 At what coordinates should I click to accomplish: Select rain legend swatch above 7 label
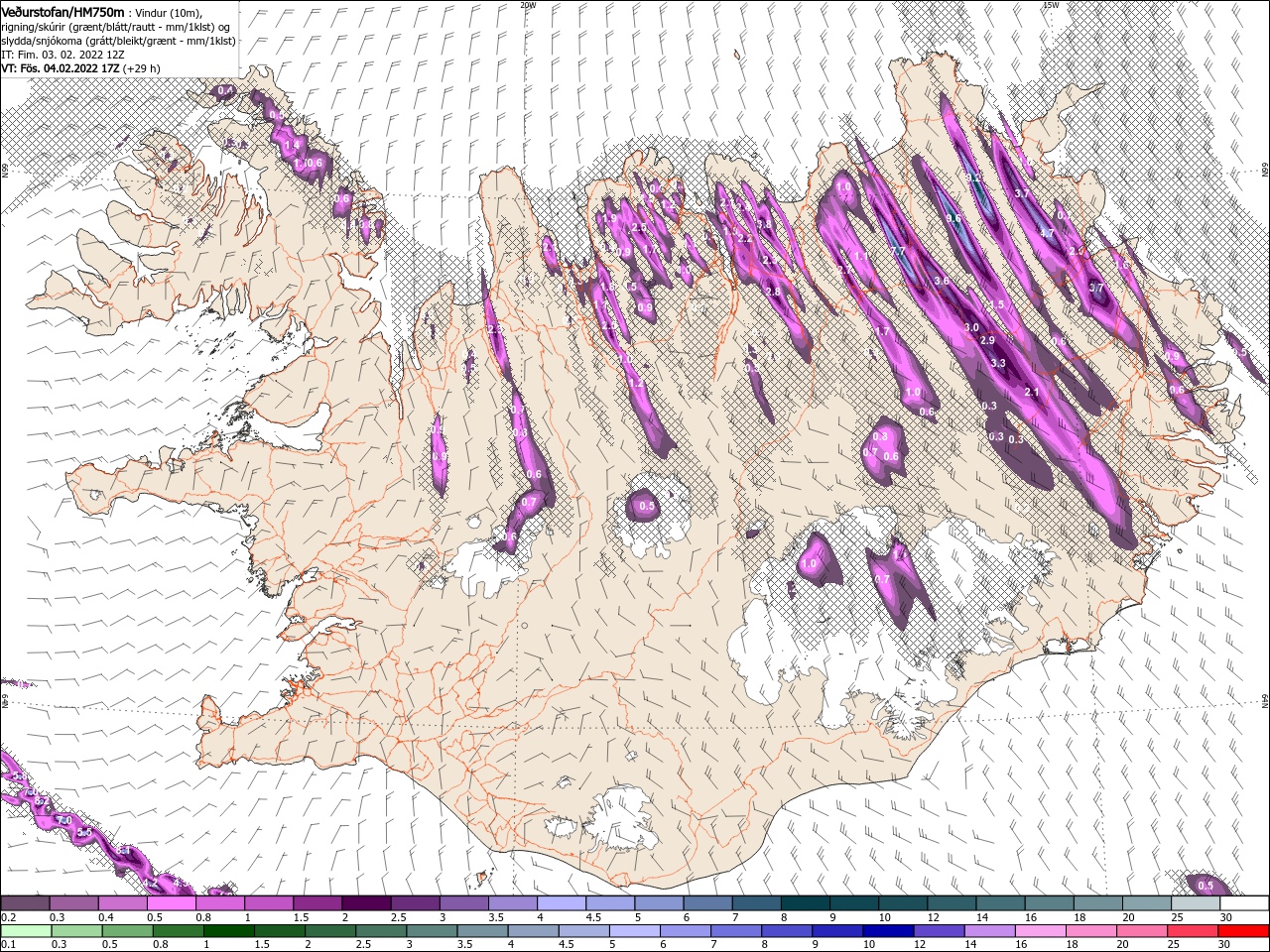click(x=736, y=931)
